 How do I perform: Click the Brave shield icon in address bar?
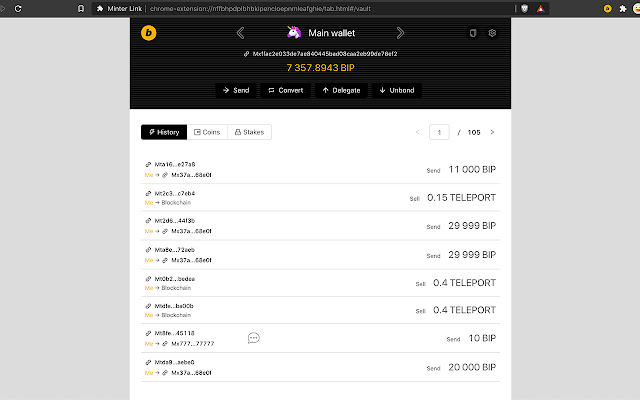pyautogui.click(x=524, y=9)
